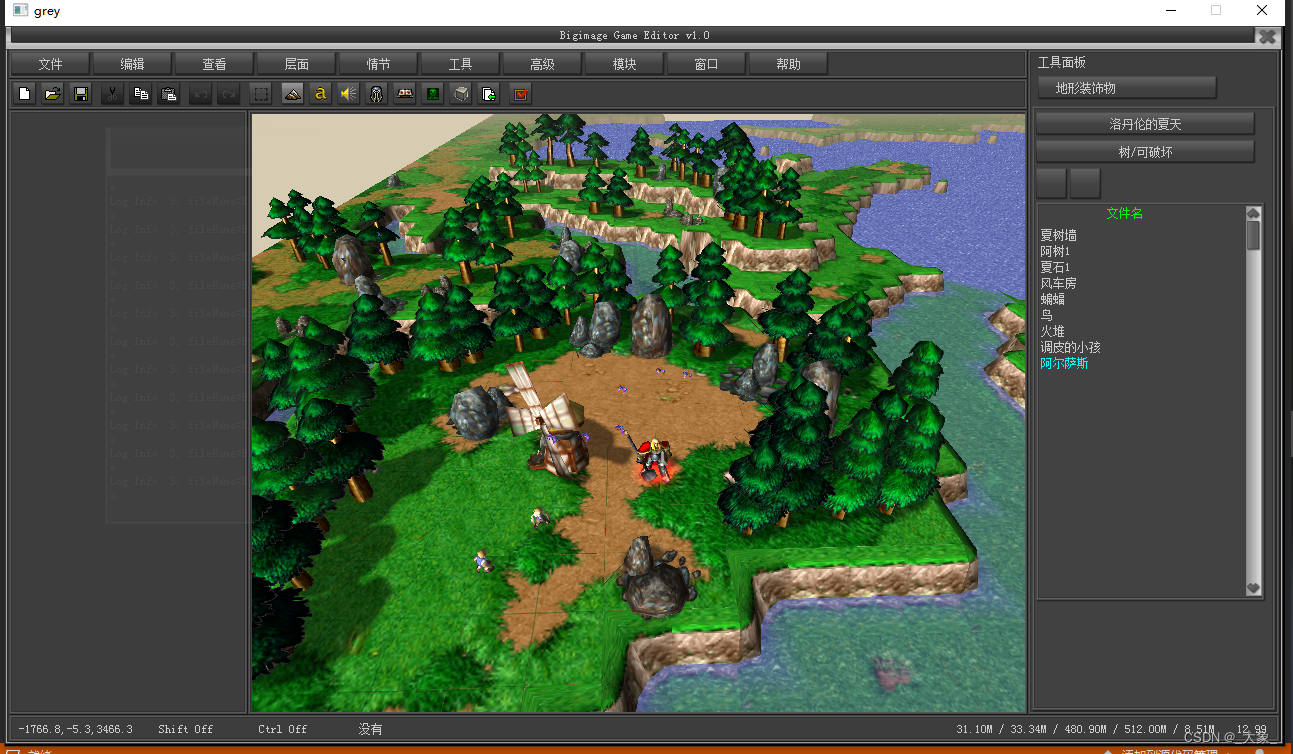1293x754 pixels.
Task: Open the 查看 menu
Action: tap(214, 64)
